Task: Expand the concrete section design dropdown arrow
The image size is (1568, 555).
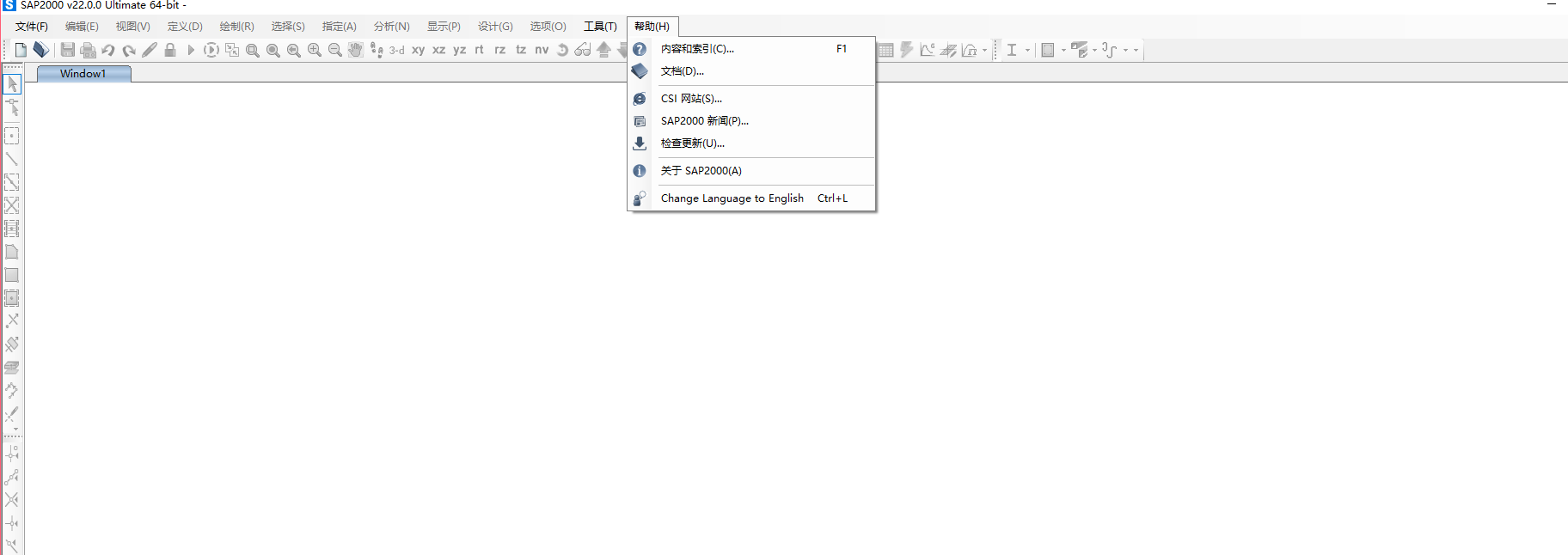Action: (1063, 50)
